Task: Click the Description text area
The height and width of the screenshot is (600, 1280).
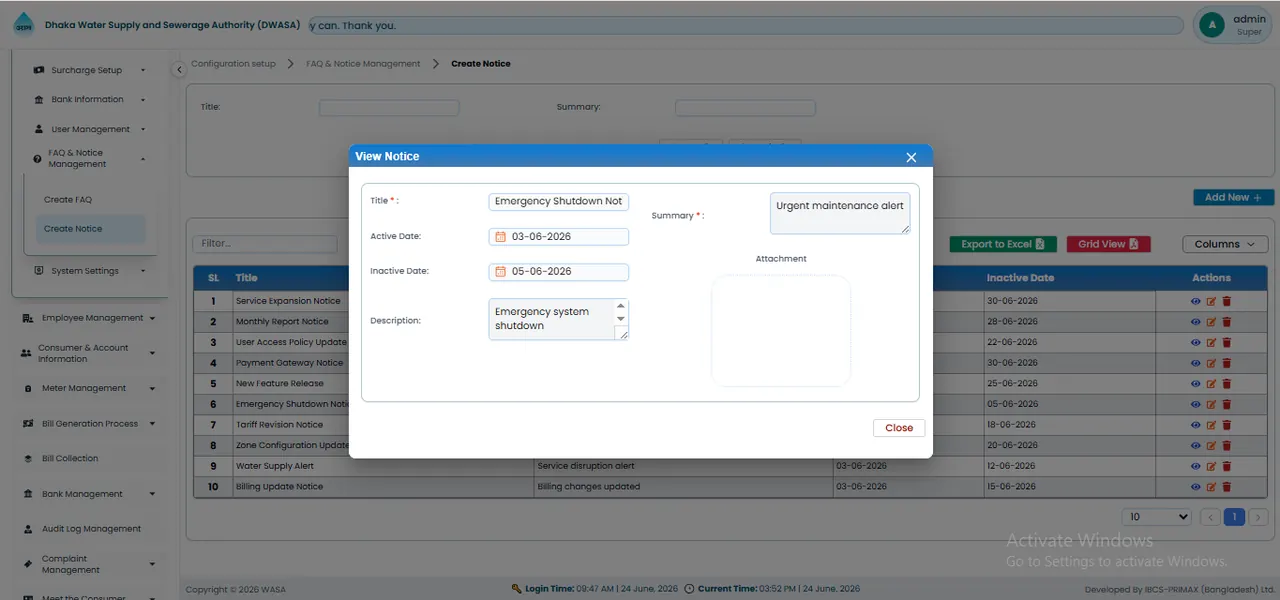Action: 559,319
